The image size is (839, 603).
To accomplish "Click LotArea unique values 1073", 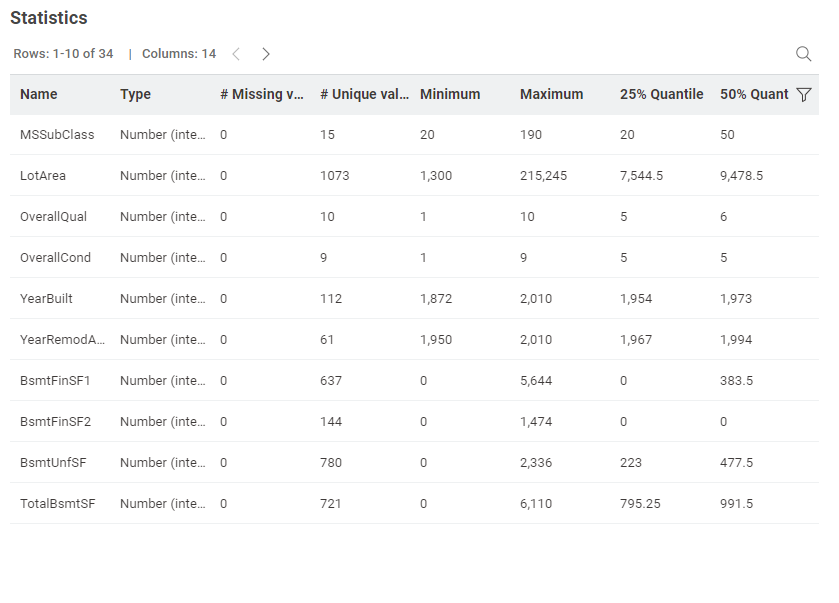I will pyautogui.click(x=334, y=175).
